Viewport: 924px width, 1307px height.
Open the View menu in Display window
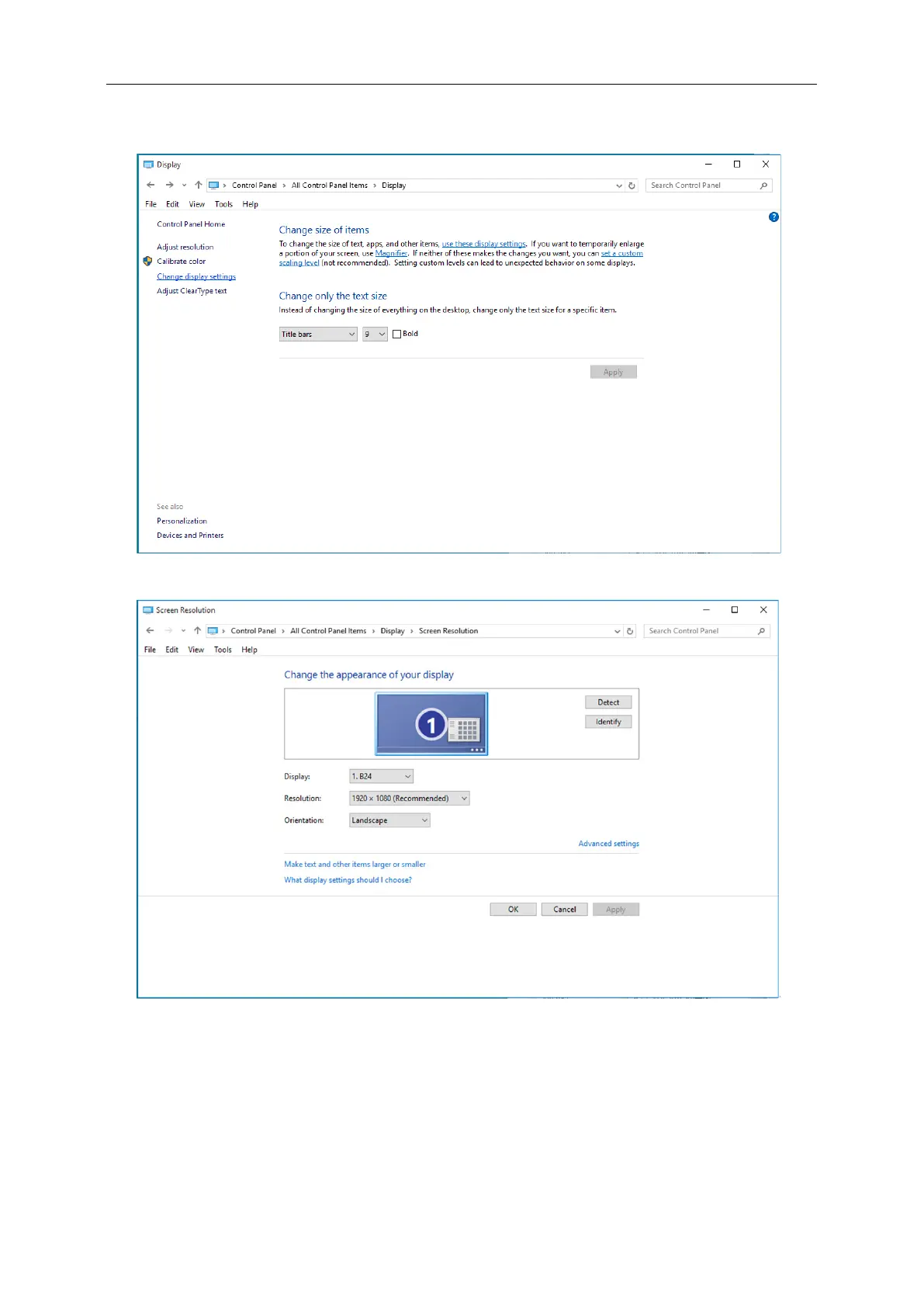pos(197,205)
